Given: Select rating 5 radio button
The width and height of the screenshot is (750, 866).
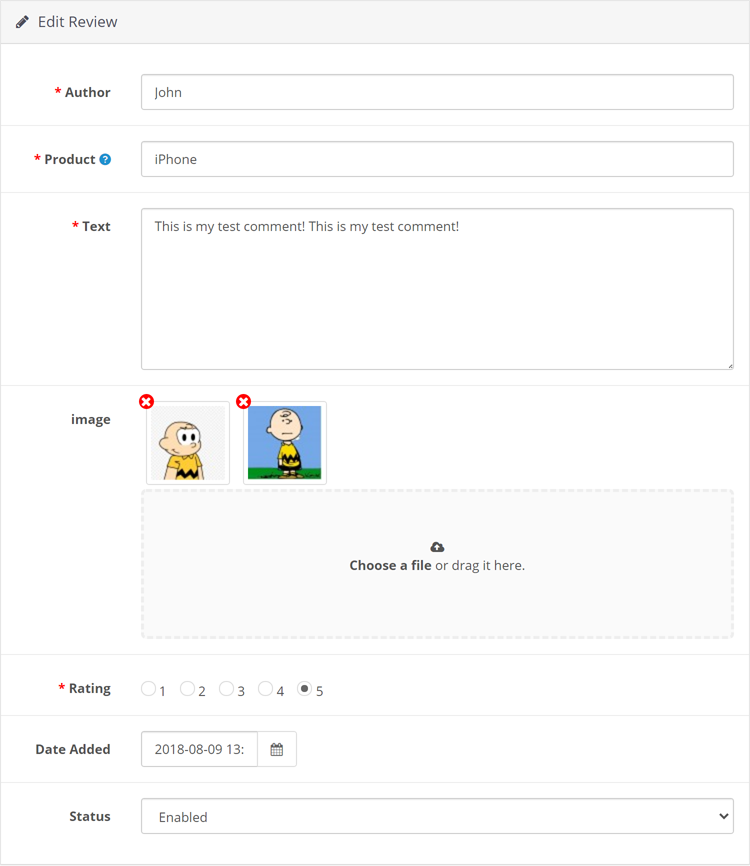Looking at the screenshot, I should 304,689.
